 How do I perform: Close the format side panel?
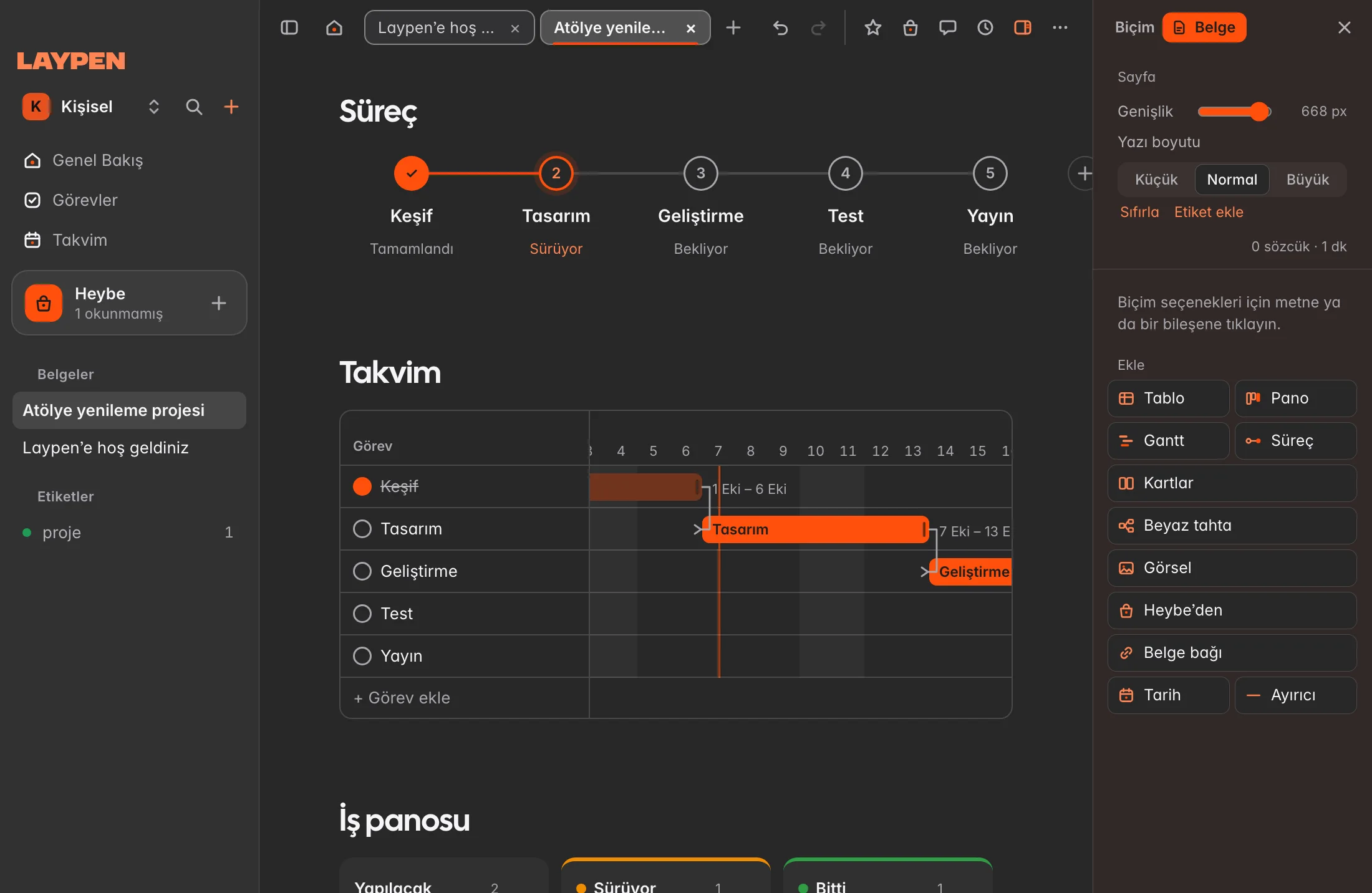1345,27
